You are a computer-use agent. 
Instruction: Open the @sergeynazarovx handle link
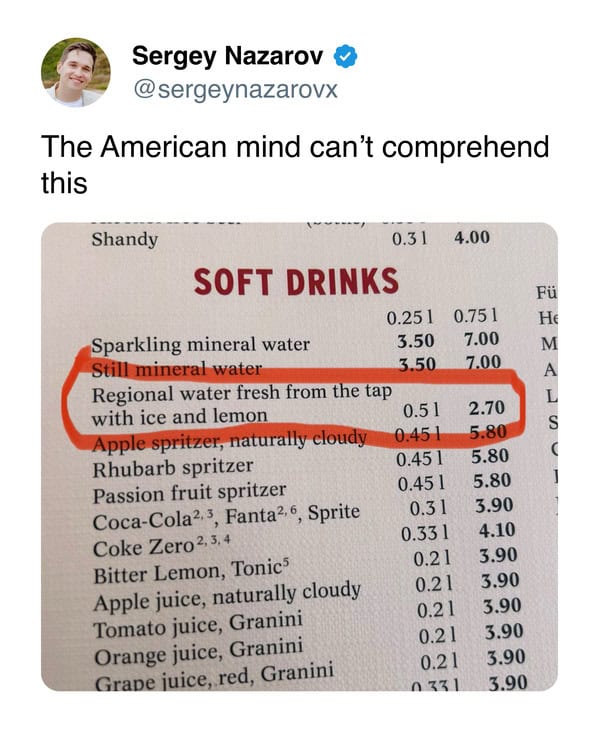[235, 89]
